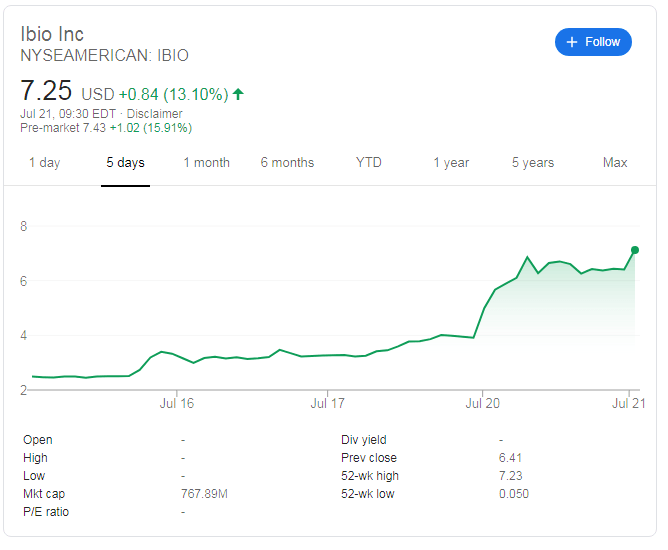Switch to the 1 year tab
This screenshot has width=668, height=550.
click(451, 163)
